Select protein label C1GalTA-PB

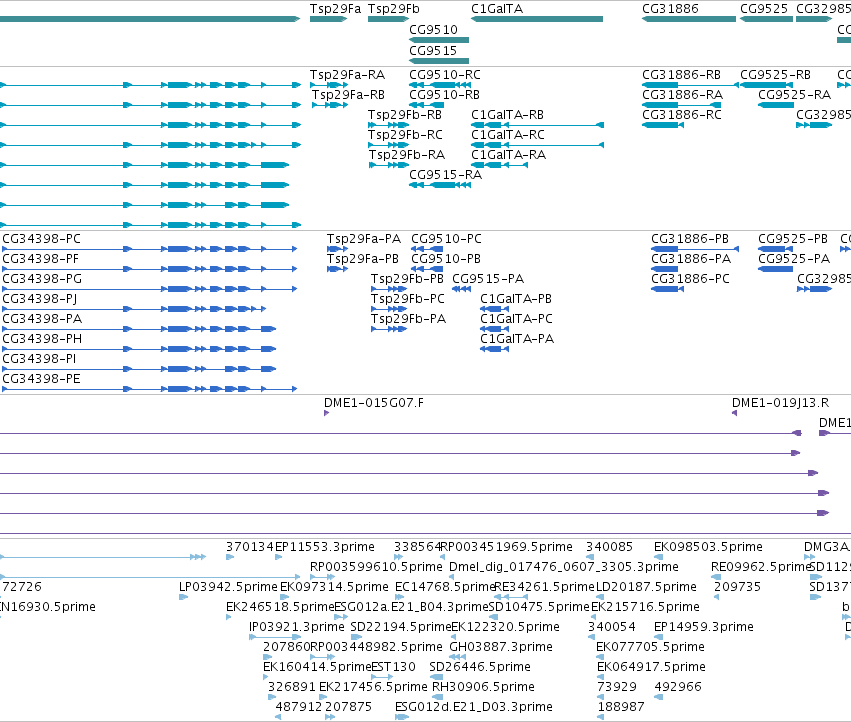coord(516,299)
